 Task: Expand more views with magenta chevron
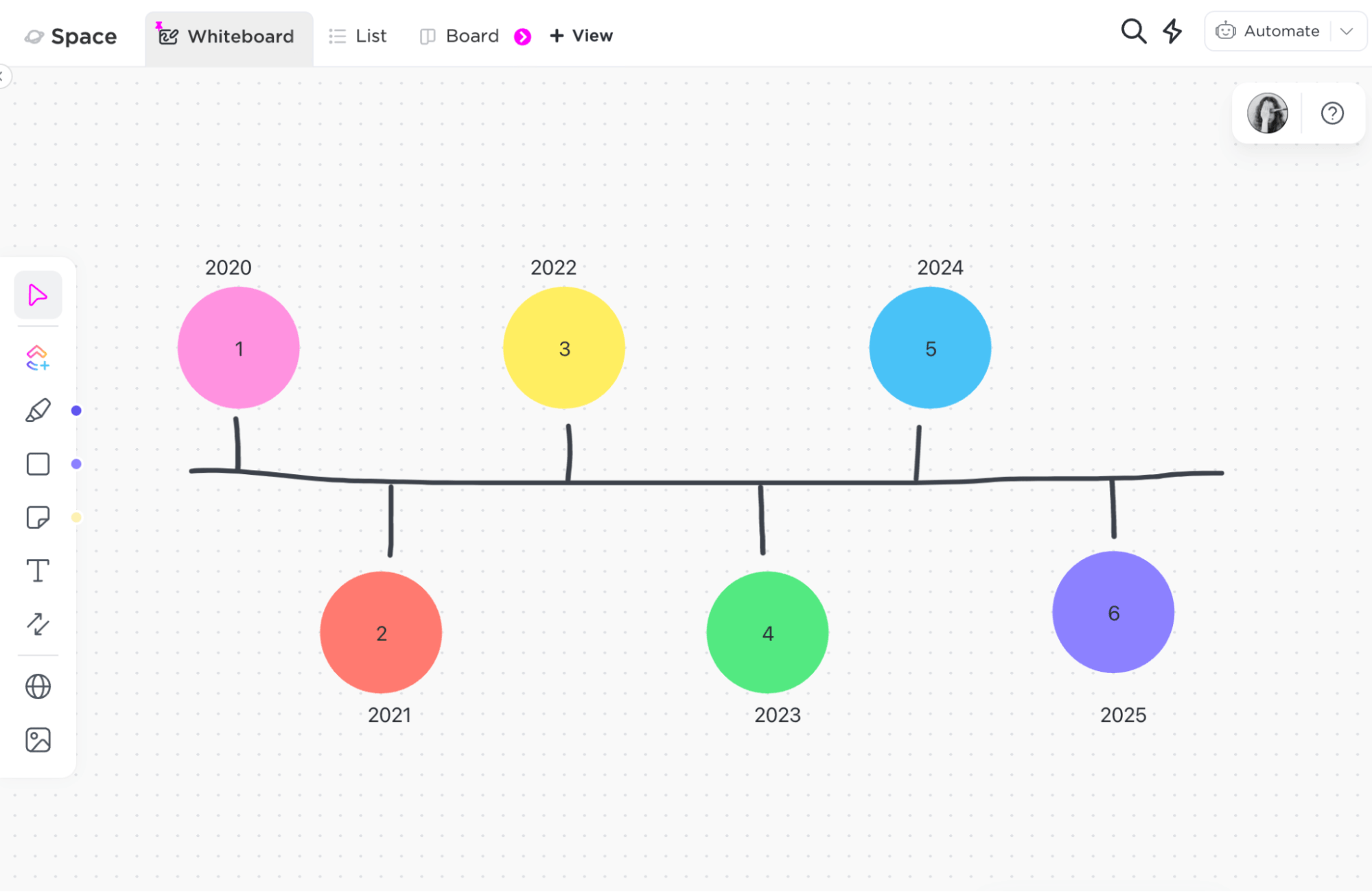pyautogui.click(x=522, y=36)
